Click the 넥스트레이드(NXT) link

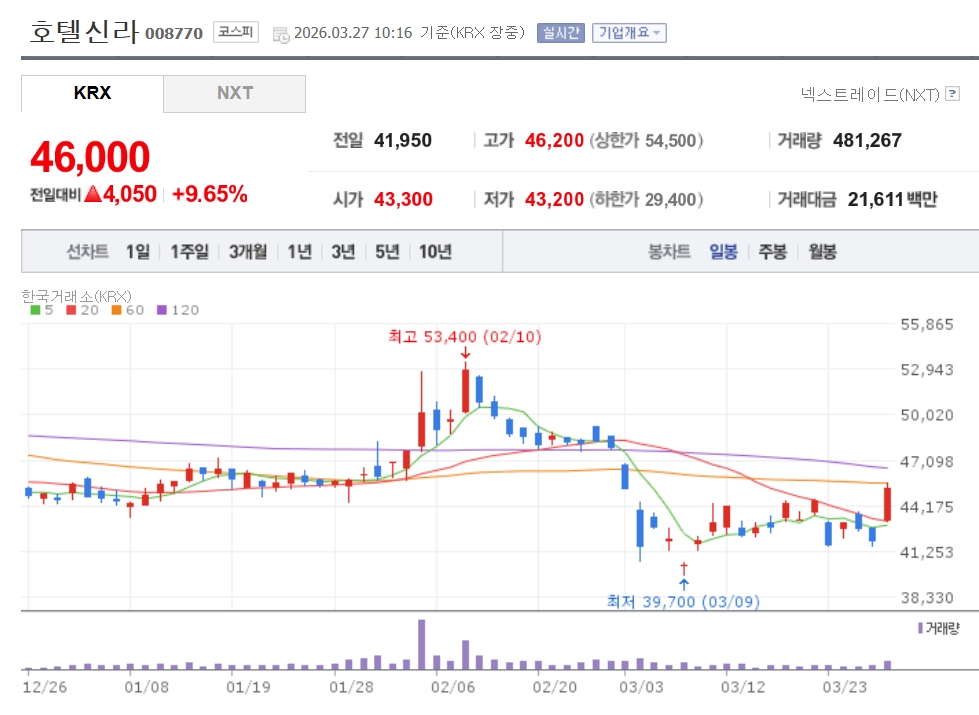point(870,94)
